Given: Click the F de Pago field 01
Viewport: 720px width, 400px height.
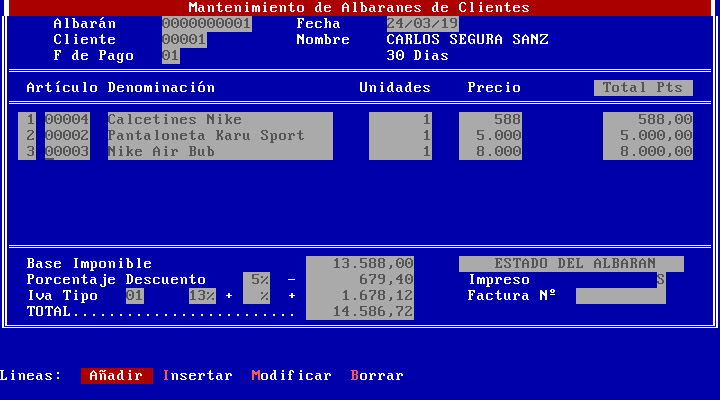Looking at the screenshot, I should 171,56.
